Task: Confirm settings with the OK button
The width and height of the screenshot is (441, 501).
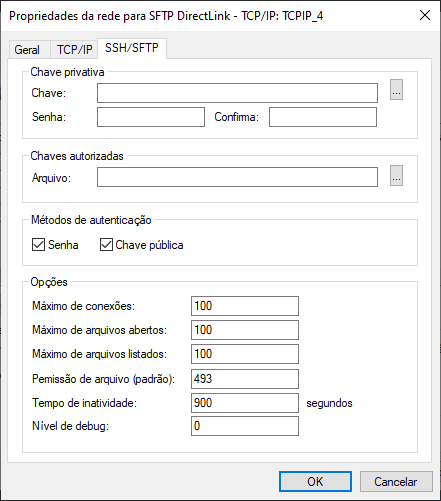Action: point(315,481)
